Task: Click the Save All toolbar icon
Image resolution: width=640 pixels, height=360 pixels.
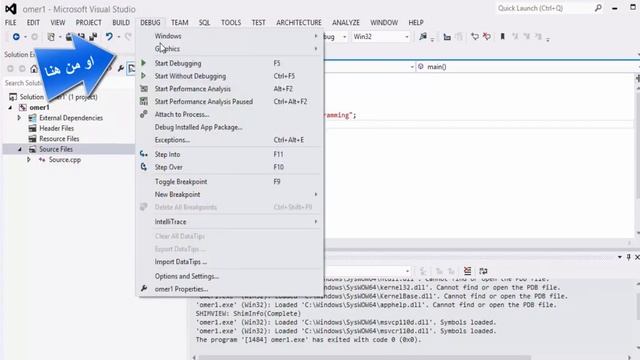Action: click(93, 37)
